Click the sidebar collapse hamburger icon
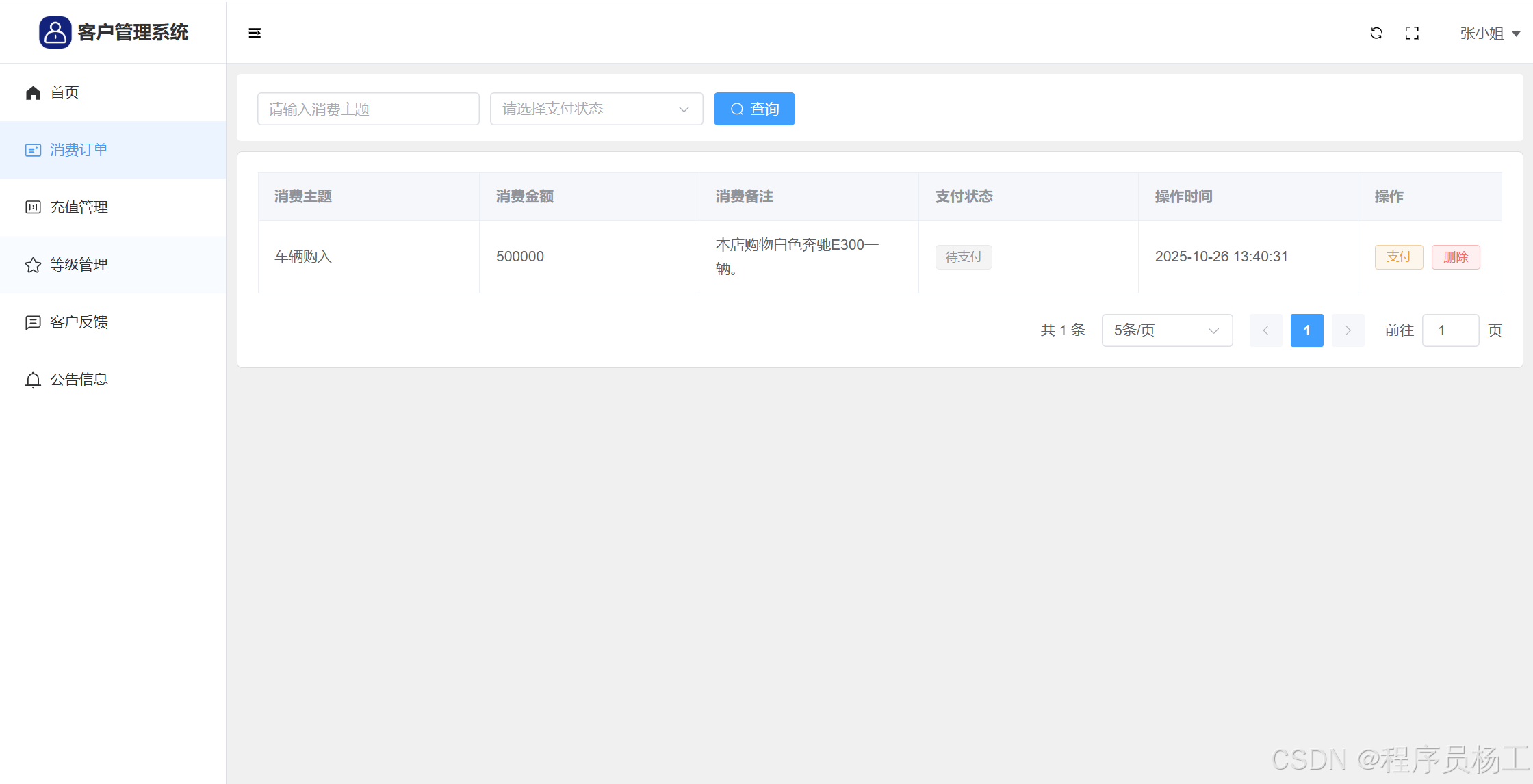1533x784 pixels. (255, 33)
